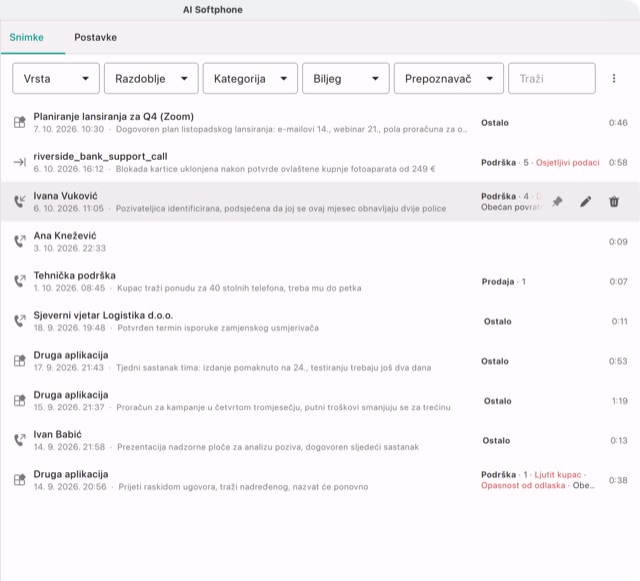Image resolution: width=640 pixels, height=581 pixels.
Task: Click the 1:19 duration value
Action: pos(620,401)
